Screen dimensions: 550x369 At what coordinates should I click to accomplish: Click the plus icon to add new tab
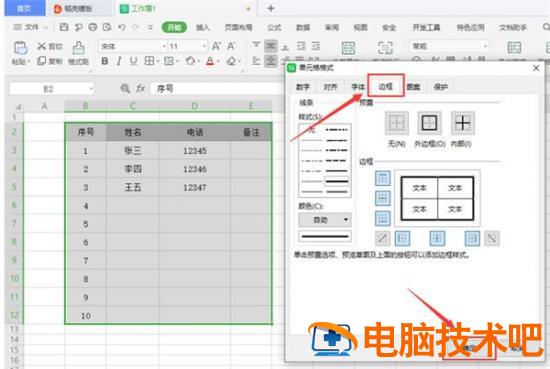(x=270, y=8)
